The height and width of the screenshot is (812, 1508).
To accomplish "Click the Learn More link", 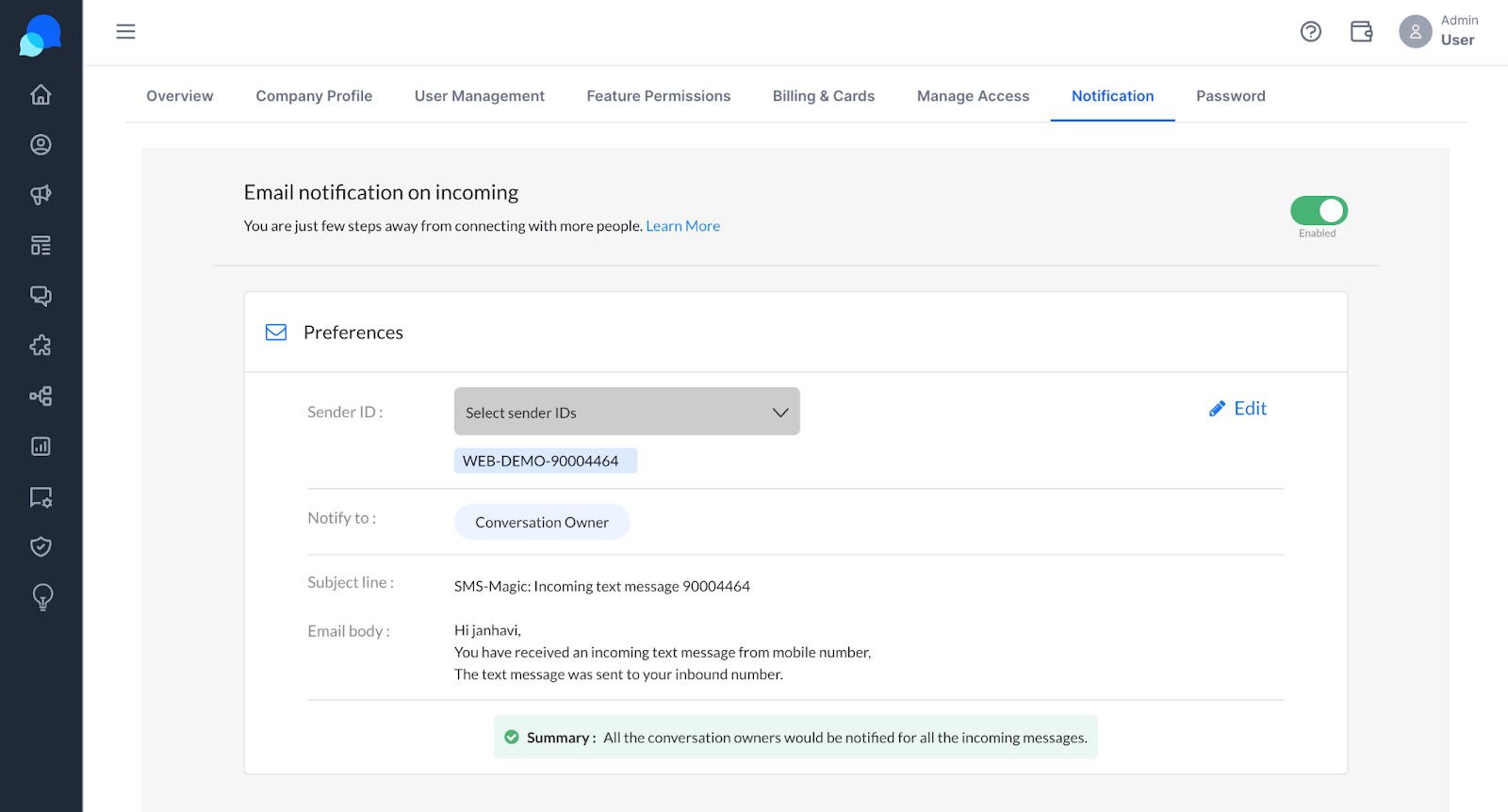I will point(683,226).
